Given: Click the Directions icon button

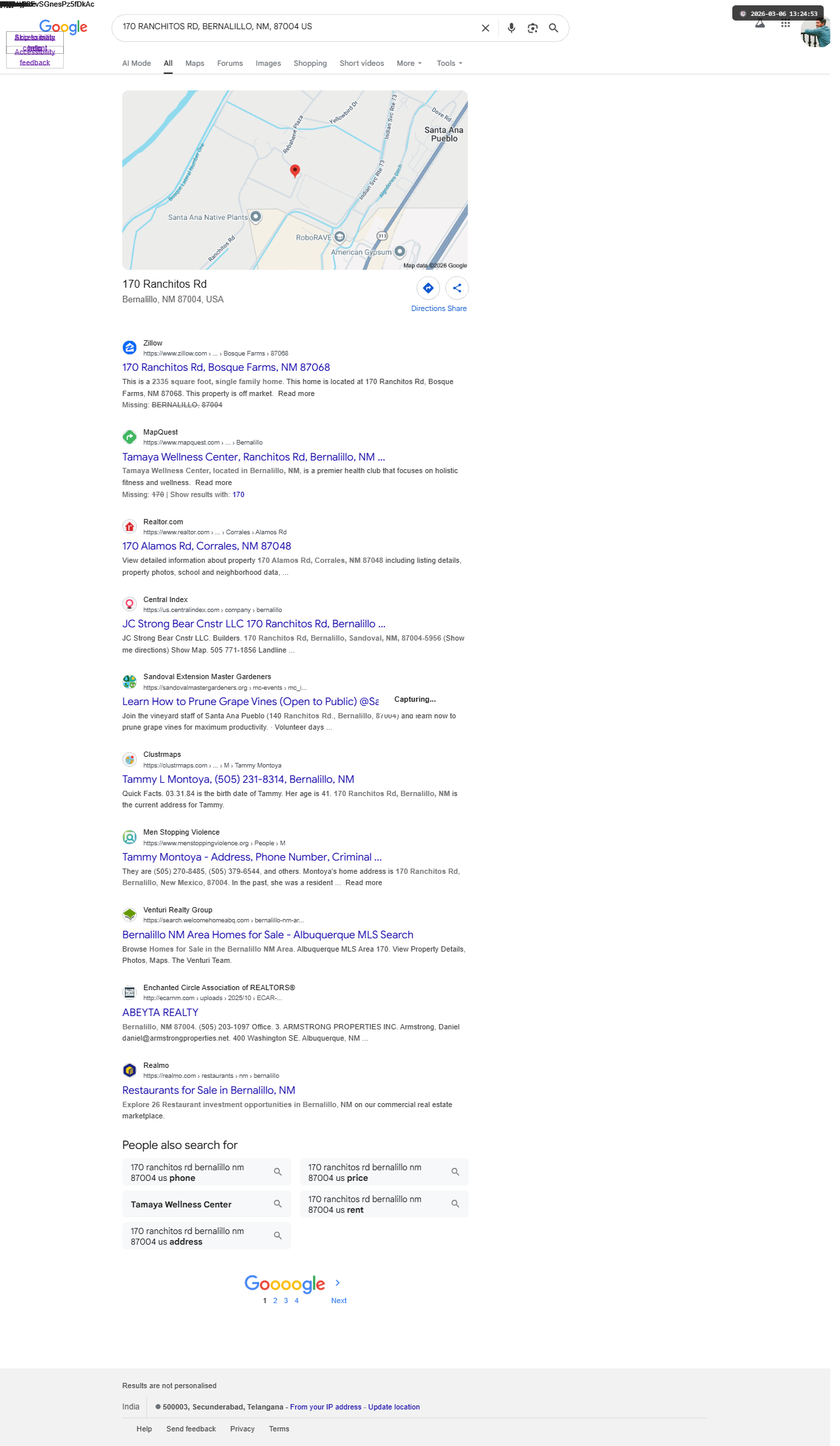Looking at the screenshot, I should click(x=428, y=288).
